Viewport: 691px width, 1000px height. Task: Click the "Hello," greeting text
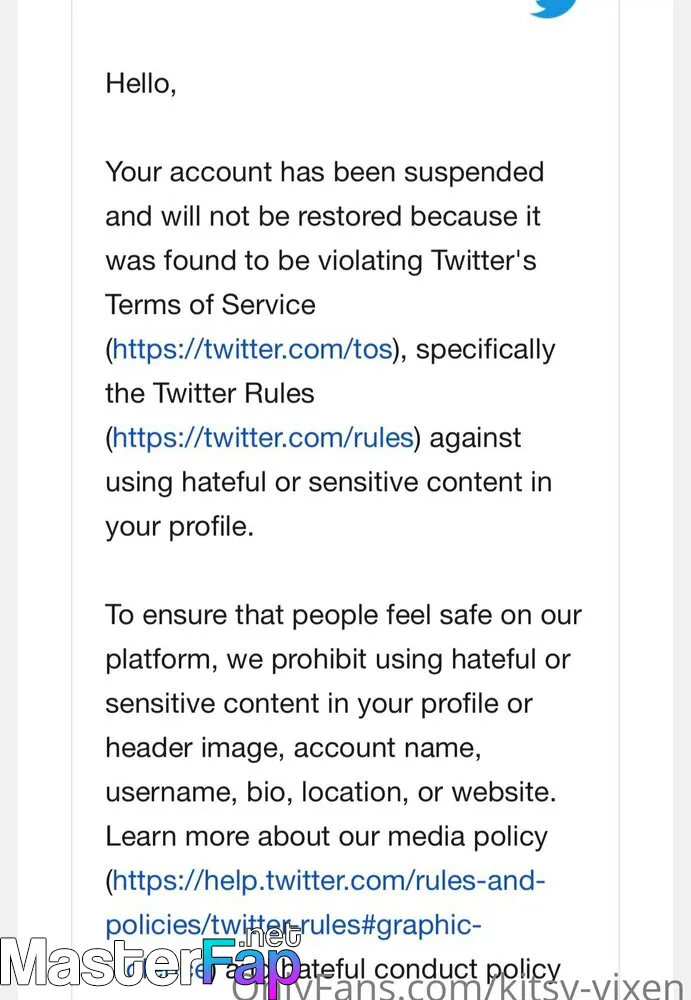[141, 84]
